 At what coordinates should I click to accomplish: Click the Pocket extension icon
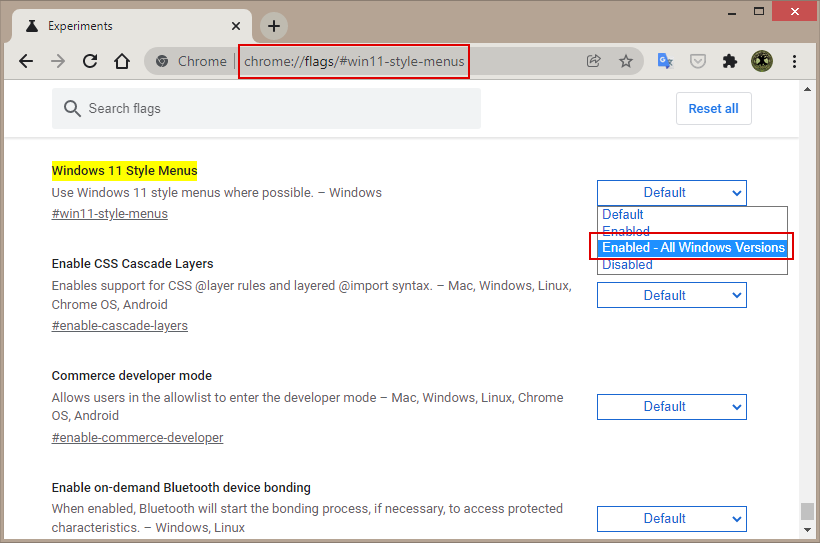point(698,61)
